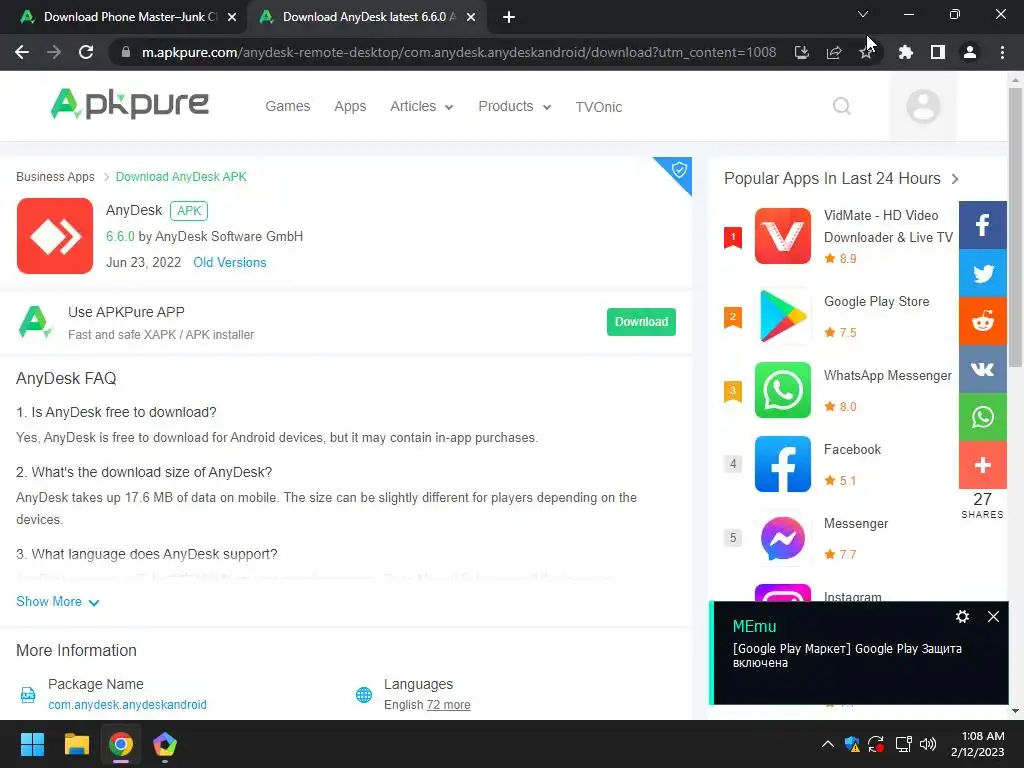
Task: Expand the Products dropdown menu
Action: tap(515, 106)
